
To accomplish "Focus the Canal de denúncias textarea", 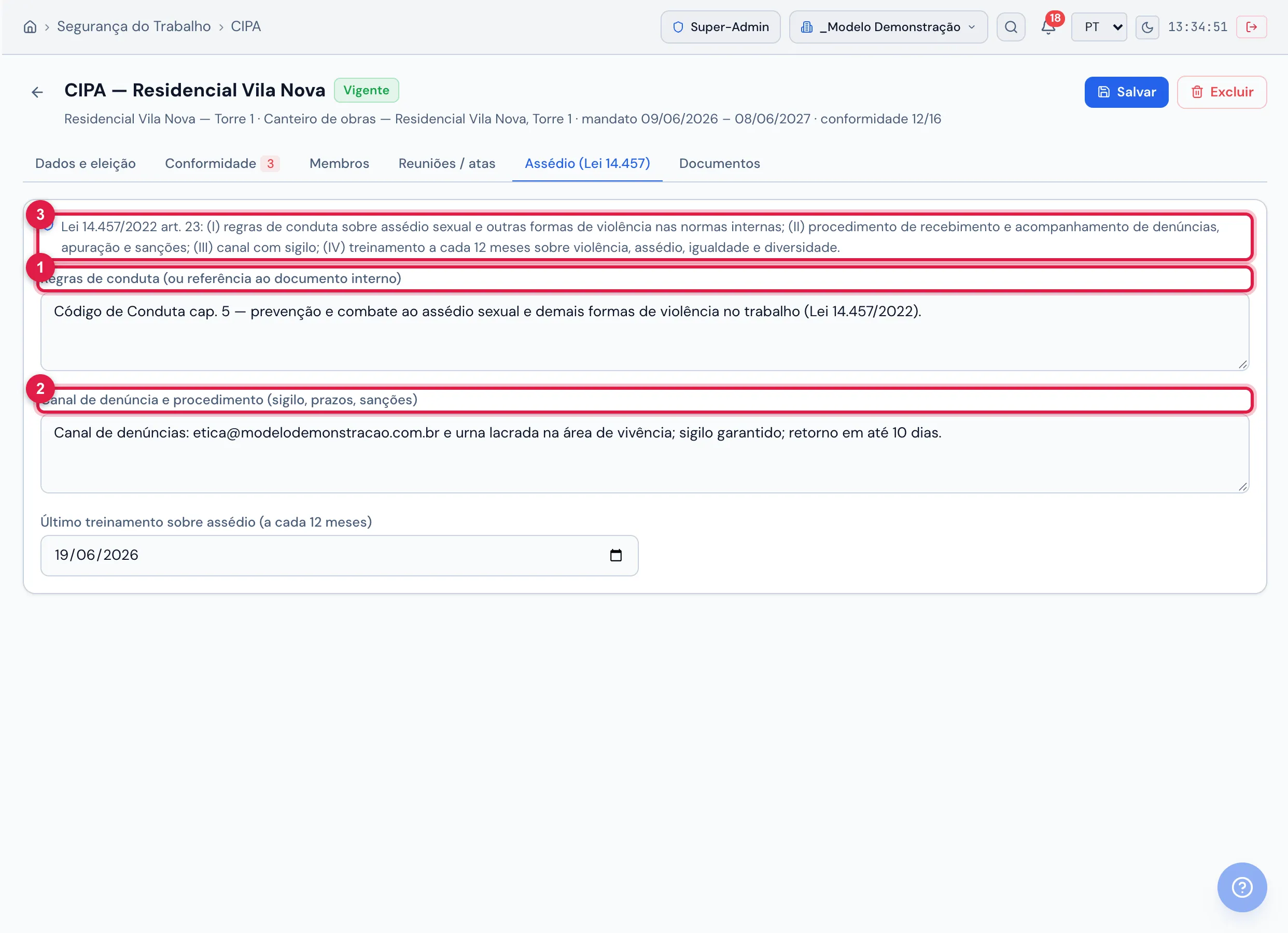I will click(x=645, y=454).
